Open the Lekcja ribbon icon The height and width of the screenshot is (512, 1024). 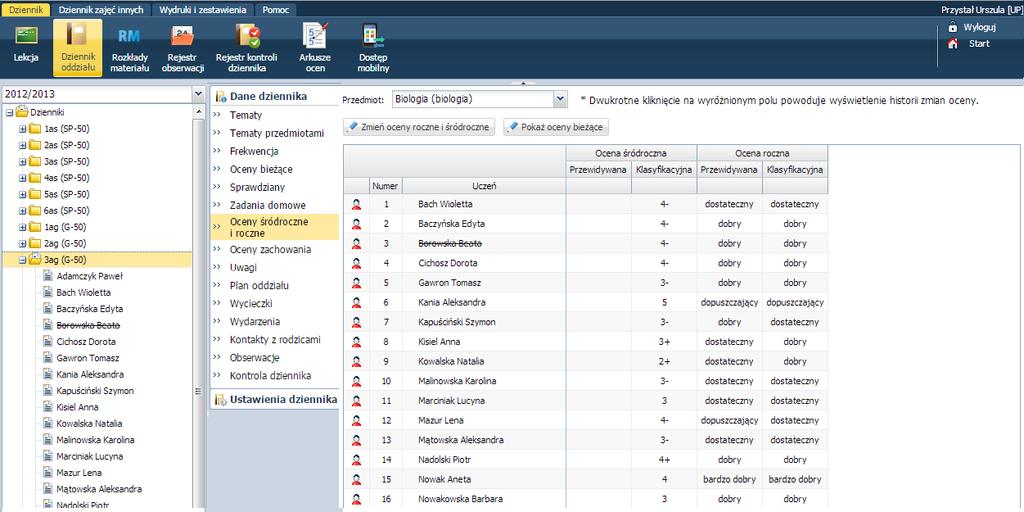point(26,35)
